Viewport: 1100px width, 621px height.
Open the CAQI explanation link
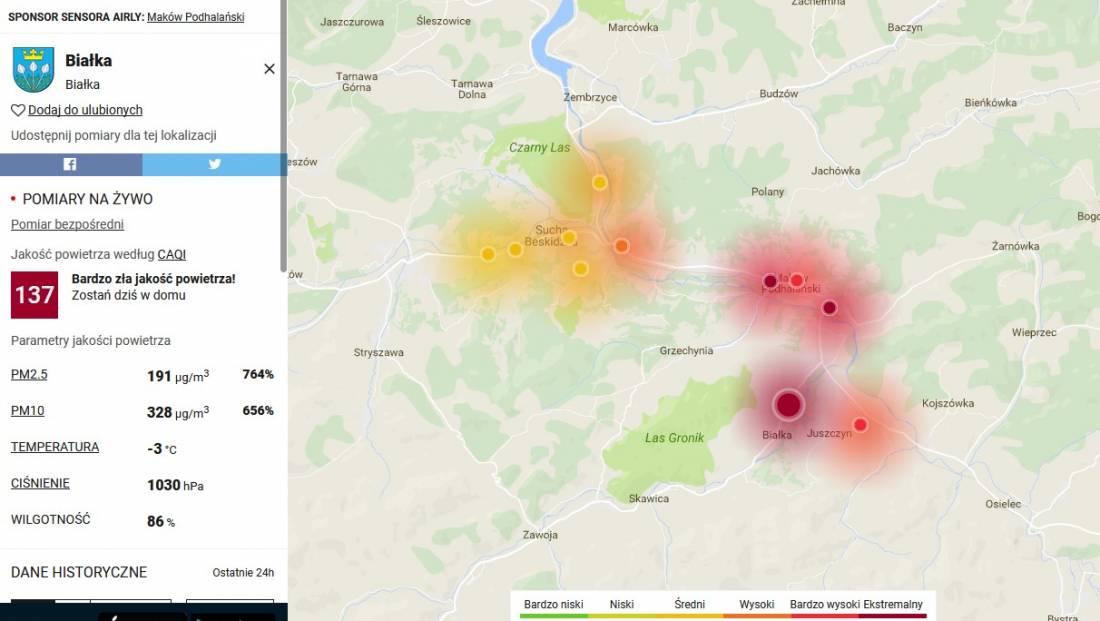[x=172, y=255]
